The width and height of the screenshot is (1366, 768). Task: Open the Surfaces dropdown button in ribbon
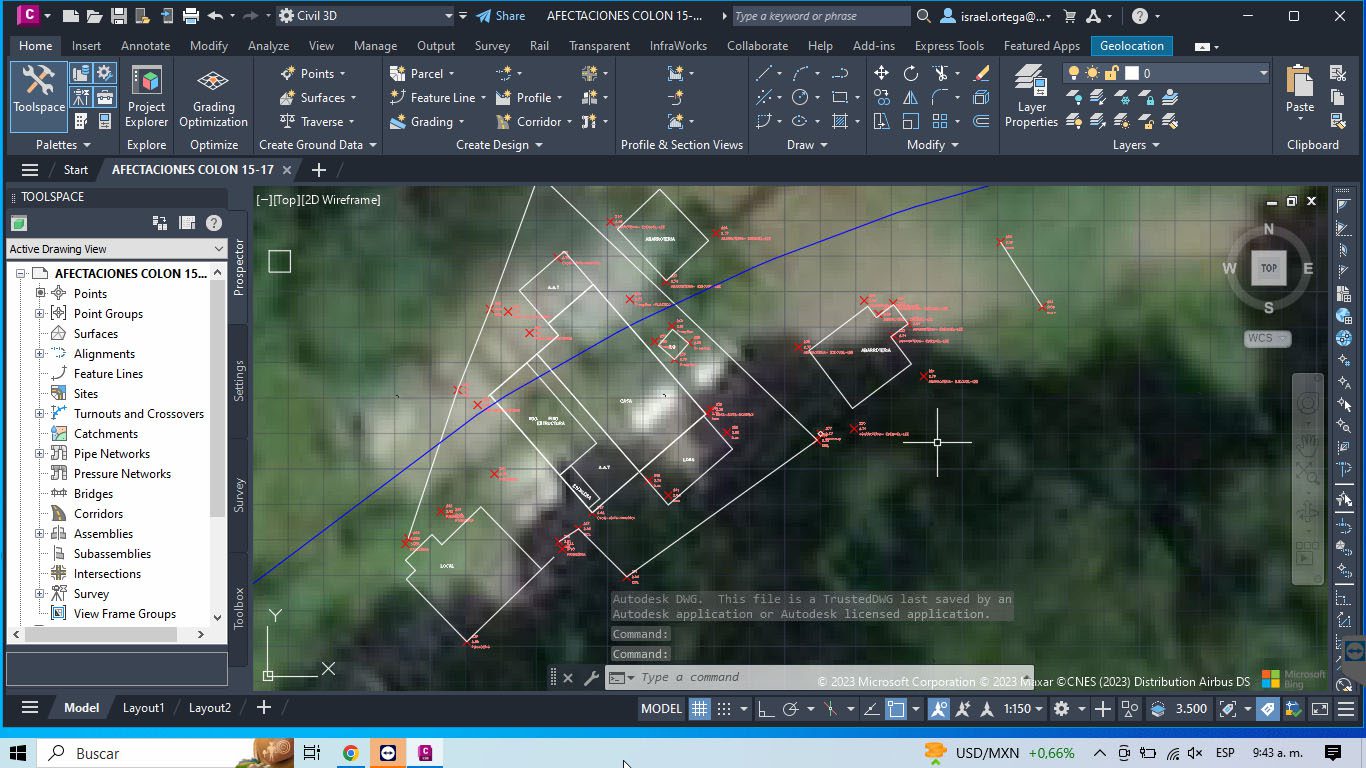pyautogui.click(x=318, y=98)
